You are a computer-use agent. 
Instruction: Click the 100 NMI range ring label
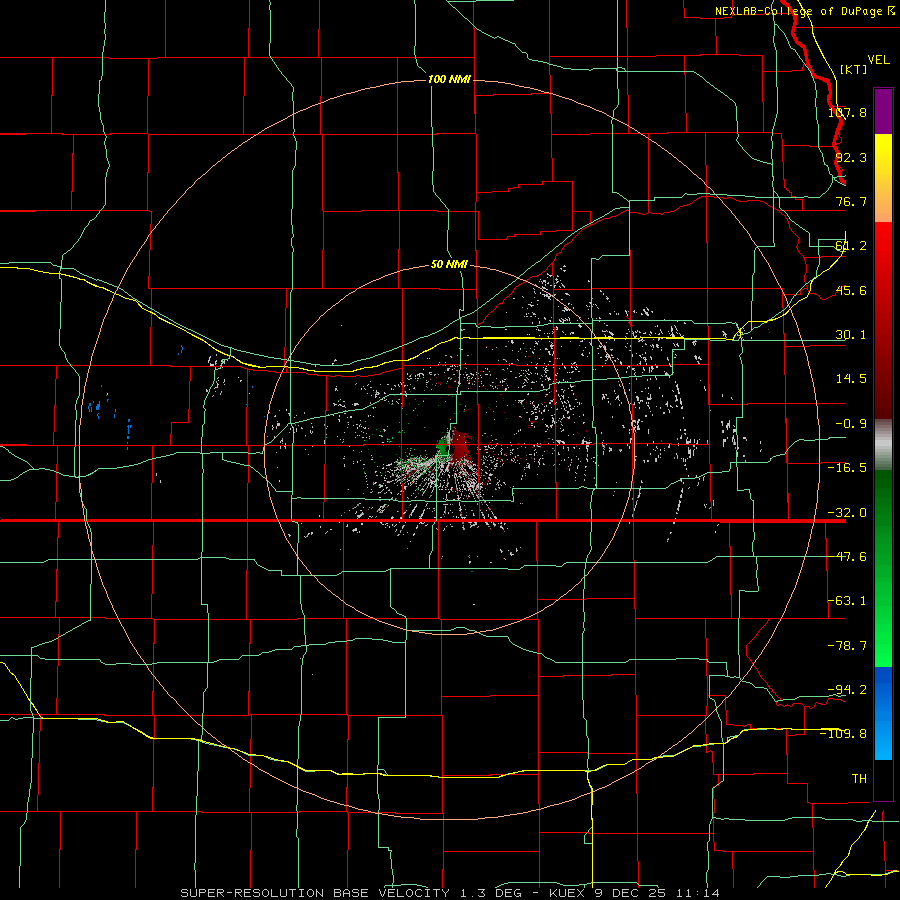pyautogui.click(x=449, y=79)
